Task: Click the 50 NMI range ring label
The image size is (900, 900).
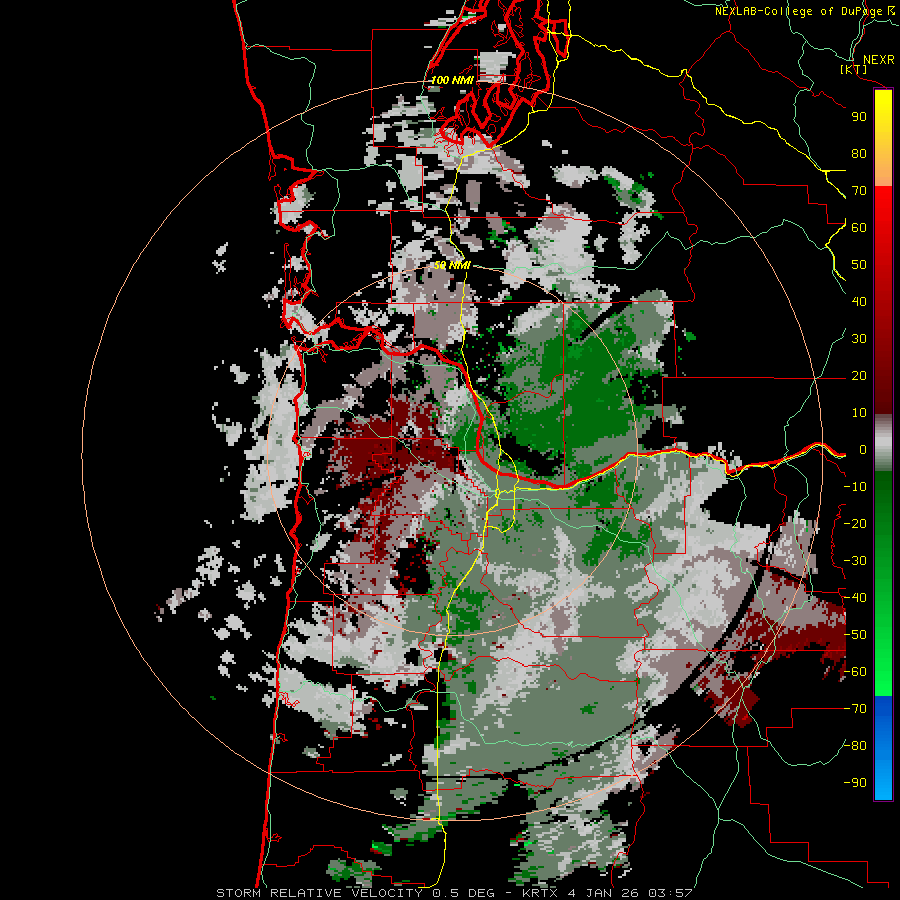Action: (x=452, y=265)
